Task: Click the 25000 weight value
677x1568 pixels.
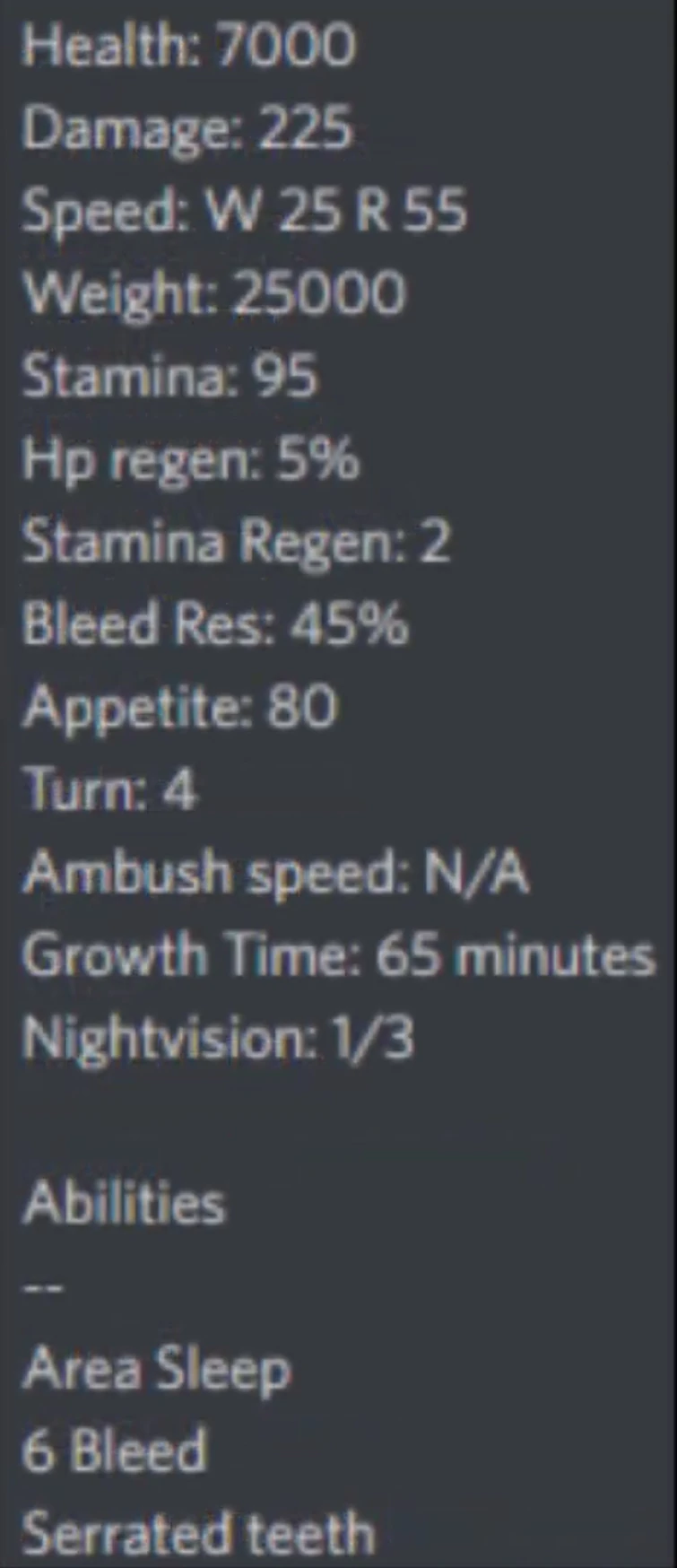Action: click(318, 293)
